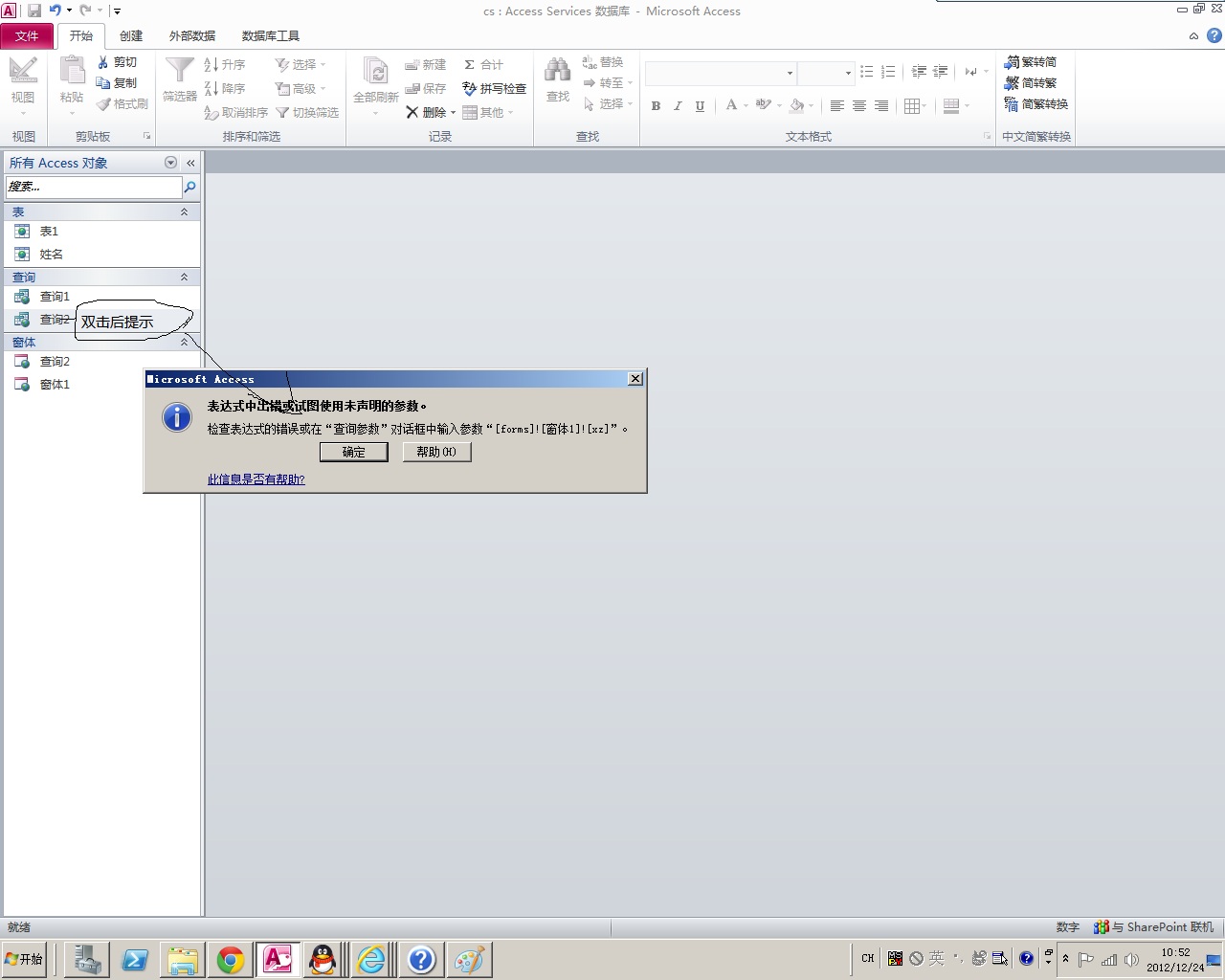
Task: Sort descending with 降序
Action: pos(225,88)
